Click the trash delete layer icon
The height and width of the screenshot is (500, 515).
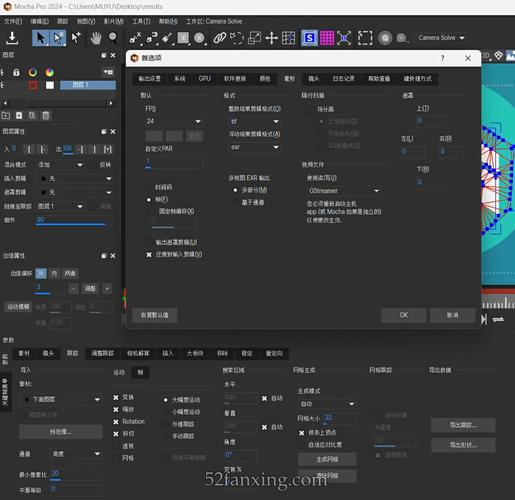pyautogui.click(x=46, y=115)
